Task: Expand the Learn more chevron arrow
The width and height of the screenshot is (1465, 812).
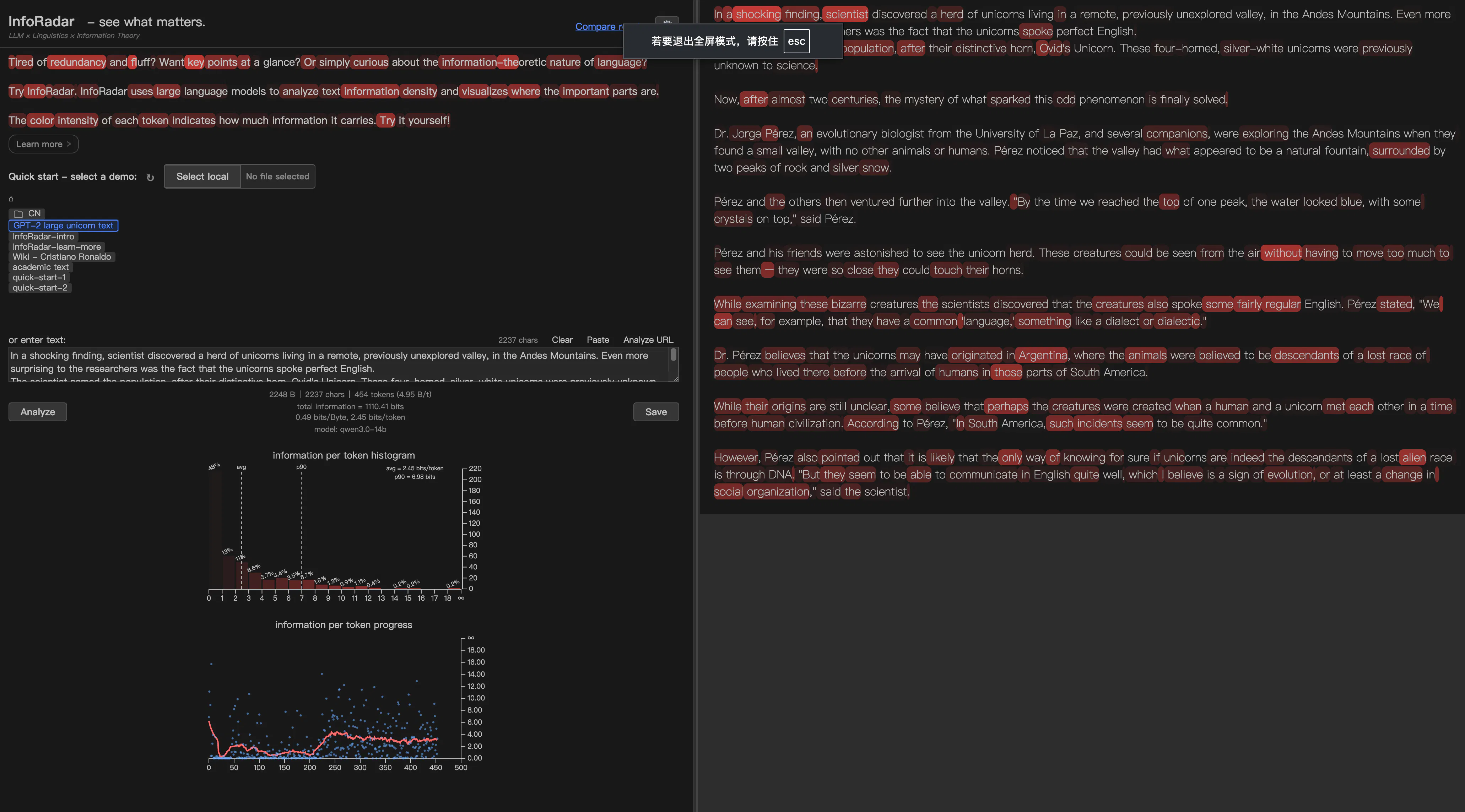Action: pyautogui.click(x=69, y=144)
